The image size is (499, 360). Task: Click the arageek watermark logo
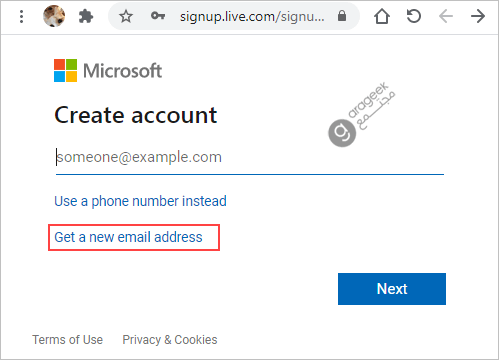point(361,114)
